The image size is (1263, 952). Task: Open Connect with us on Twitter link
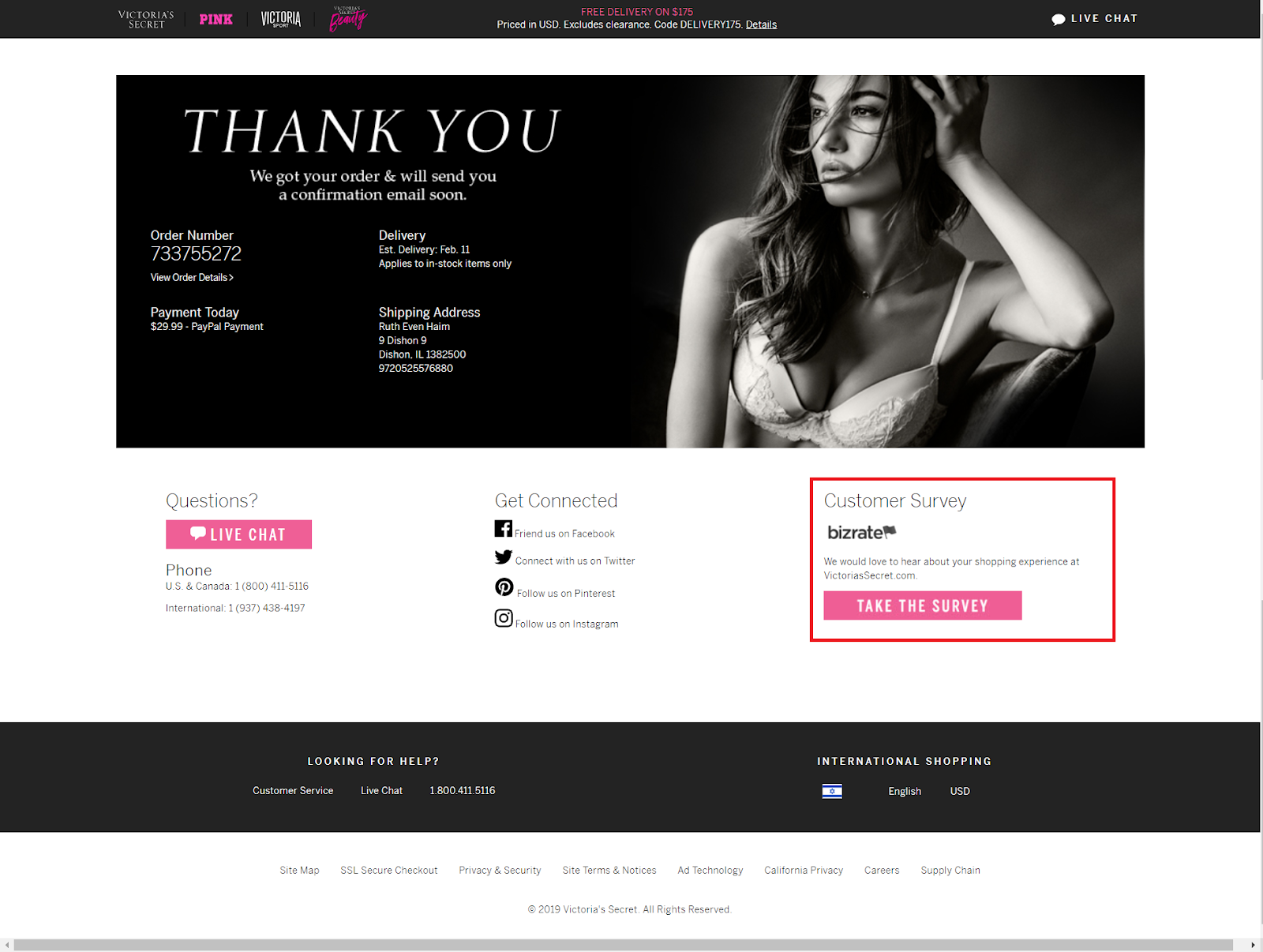pos(575,561)
